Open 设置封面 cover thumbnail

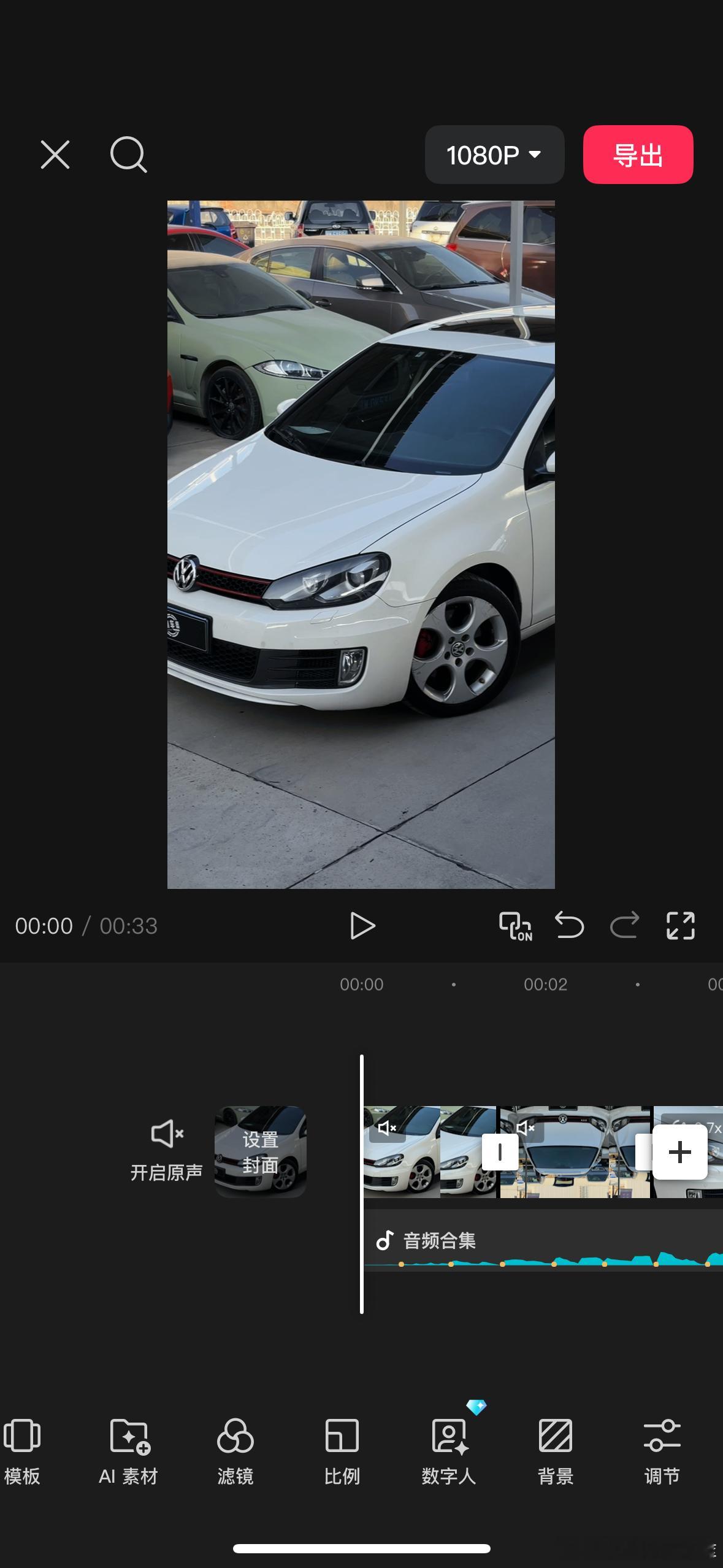[x=261, y=1152]
